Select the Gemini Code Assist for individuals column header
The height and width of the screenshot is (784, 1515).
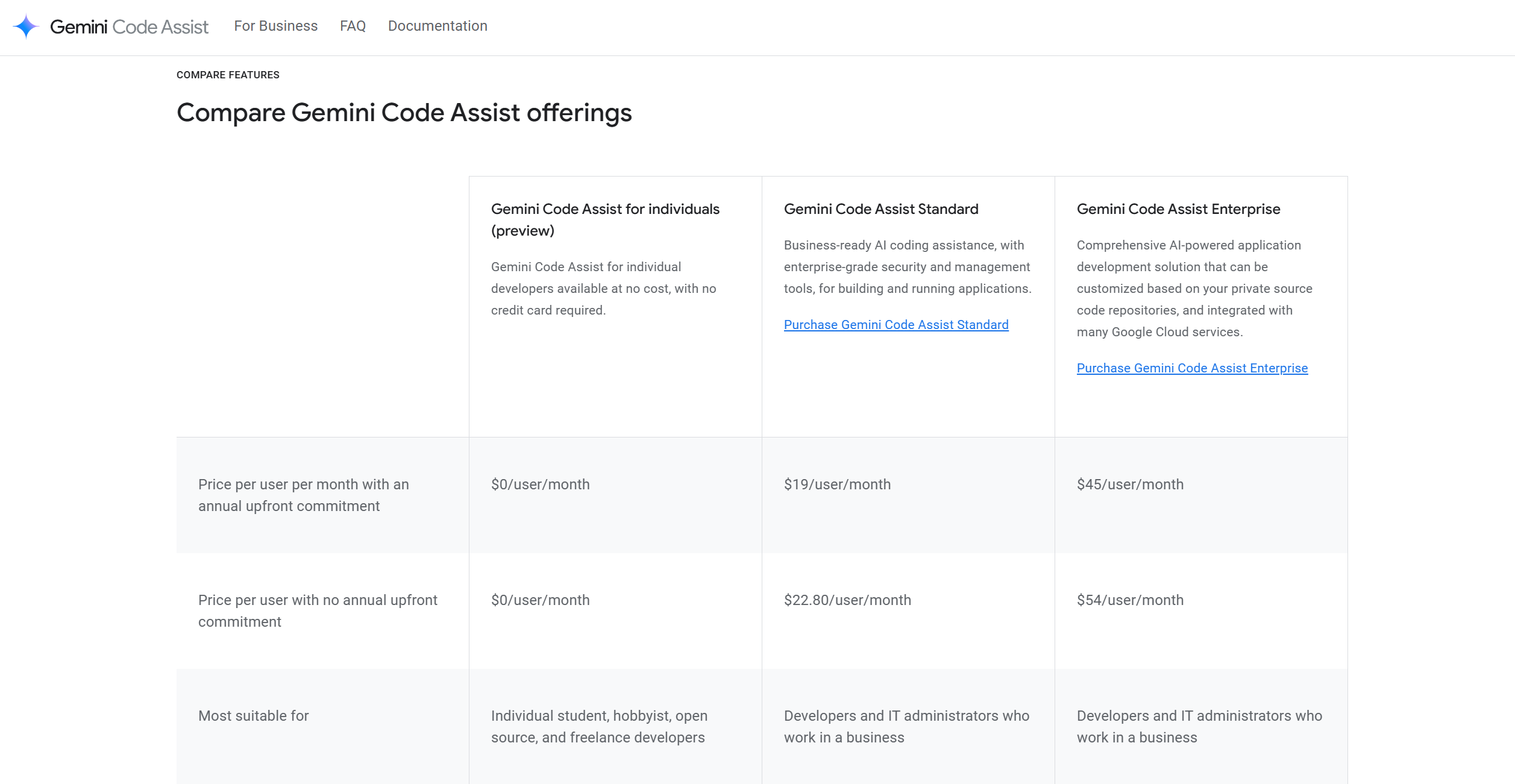[x=605, y=219]
